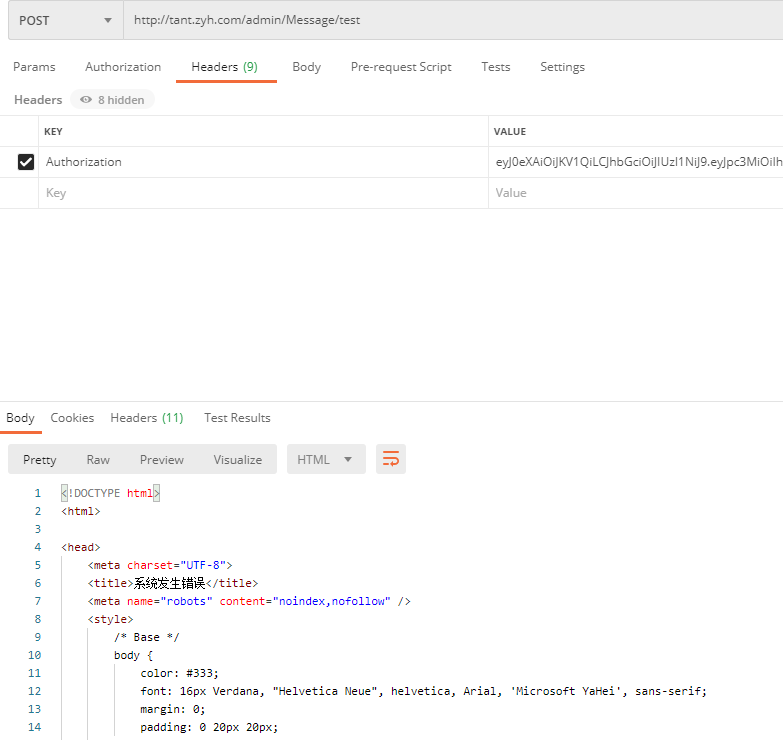Click the "body {" line 10
The height and width of the screenshot is (740, 783).
click(133, 655)
